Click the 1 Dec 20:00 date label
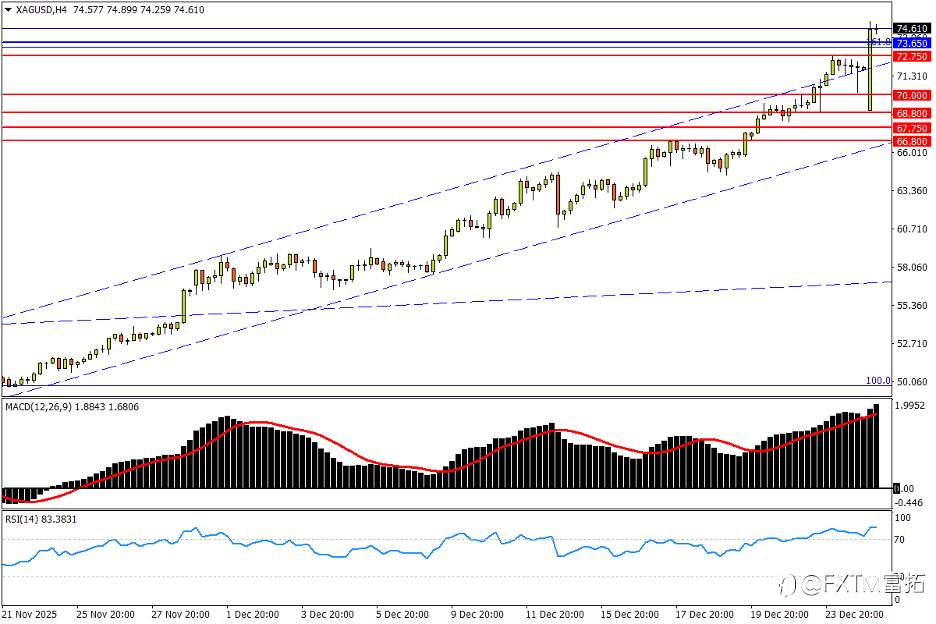The height and width of the screenshot is (624, 936). click(x=253, y=614)
